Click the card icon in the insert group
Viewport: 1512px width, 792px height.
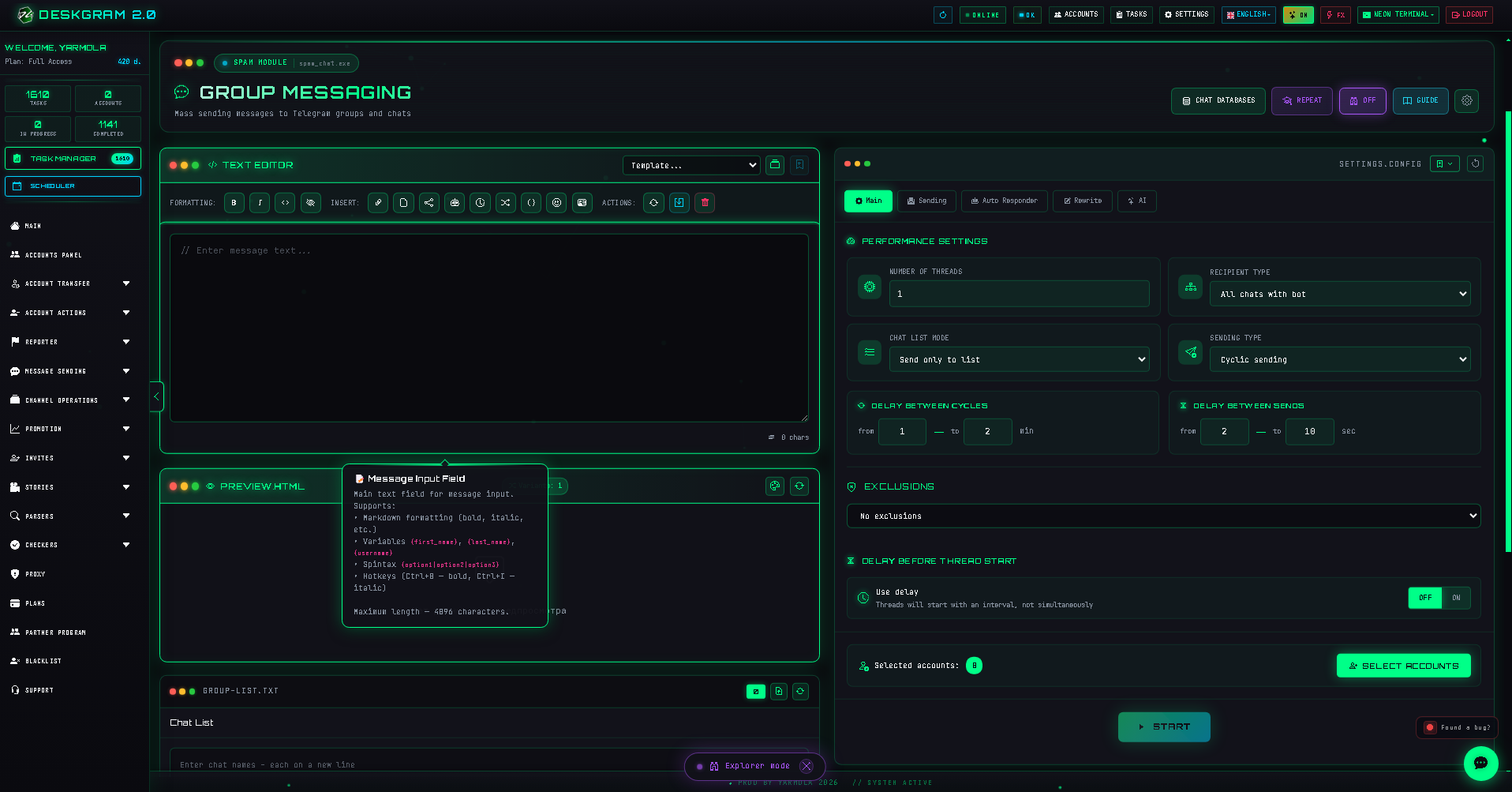582,203
